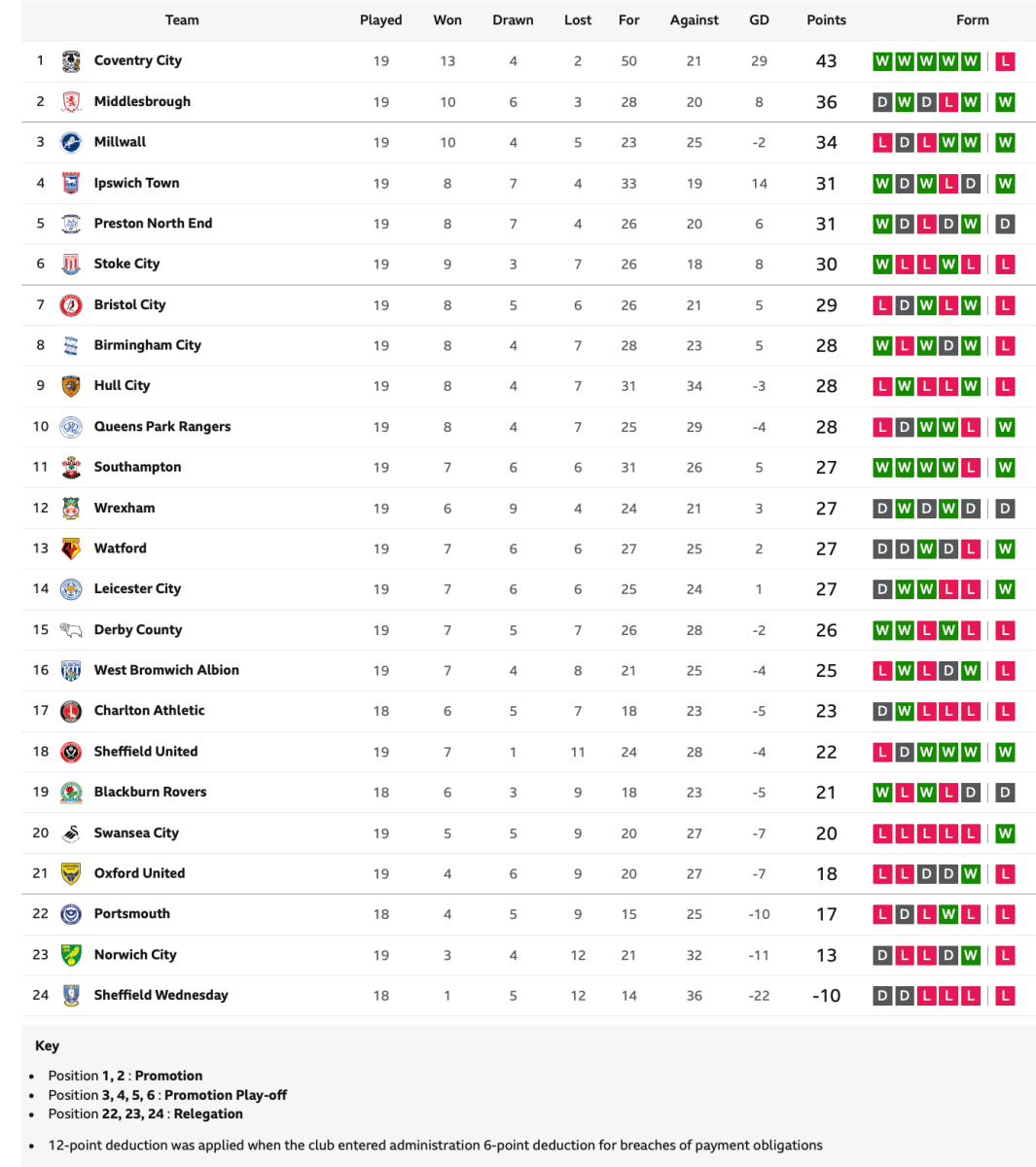Click the Ipswich Town badge icon
The image size is (1036, 1167).
[x=71, y=183]
